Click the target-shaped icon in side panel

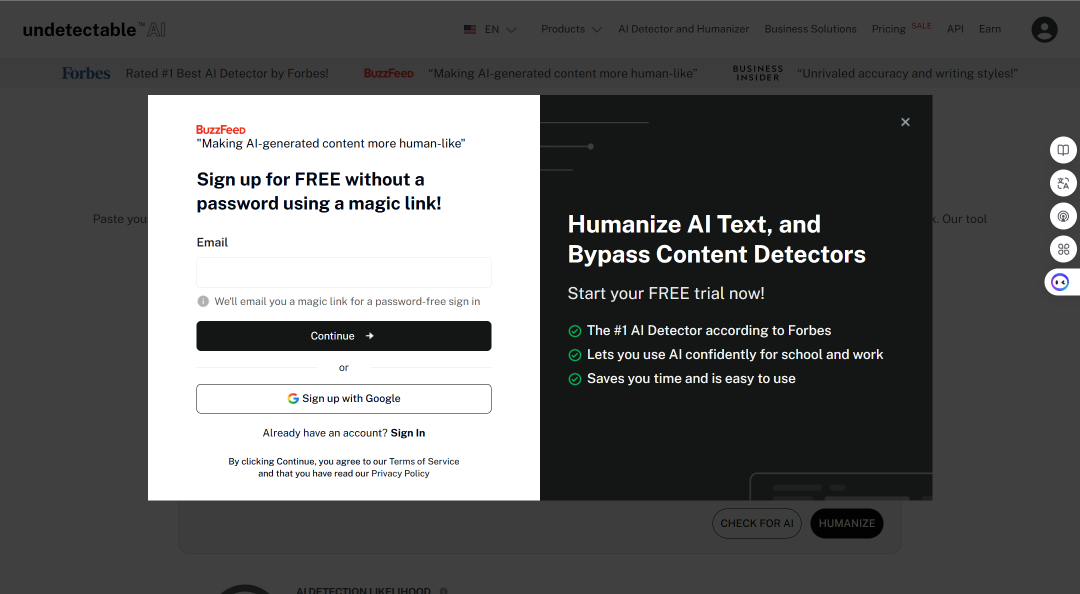tap(1063, 216)
